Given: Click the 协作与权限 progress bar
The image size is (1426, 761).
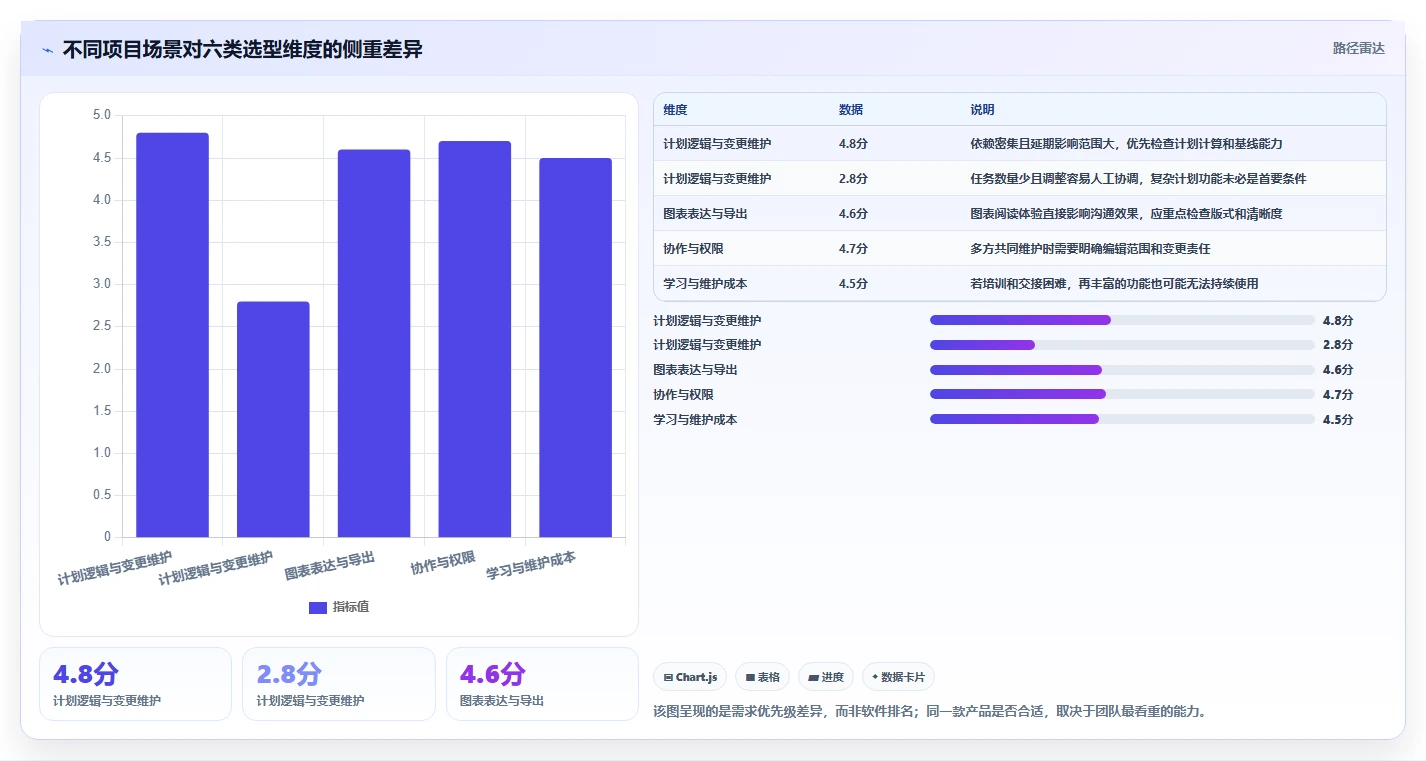Looking at the screenshot, I should tap(1122, 395).
